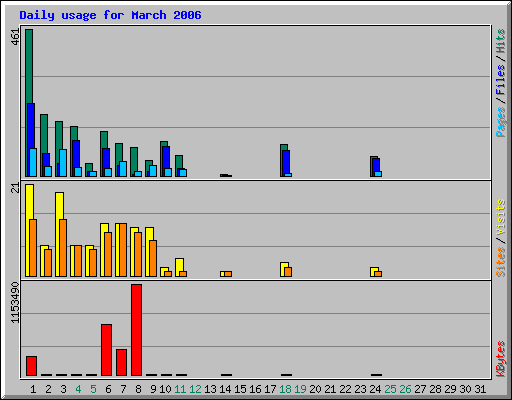The height and width of the screenshot is (400, 512).
Task: Select the blue files bar for day 18
Action: pos(286,162)
